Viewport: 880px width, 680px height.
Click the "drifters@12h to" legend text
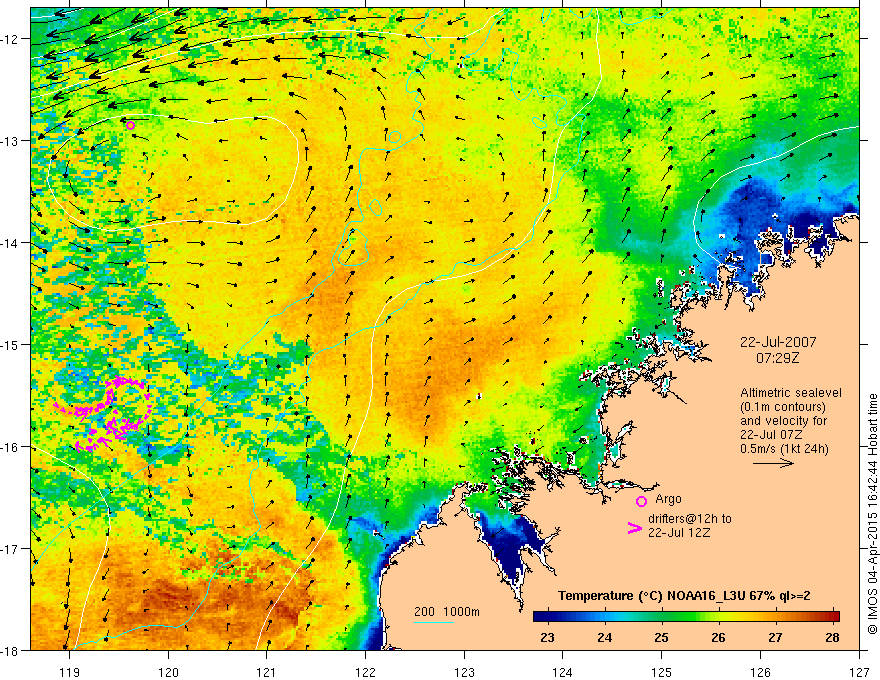[x=690, y=519]
